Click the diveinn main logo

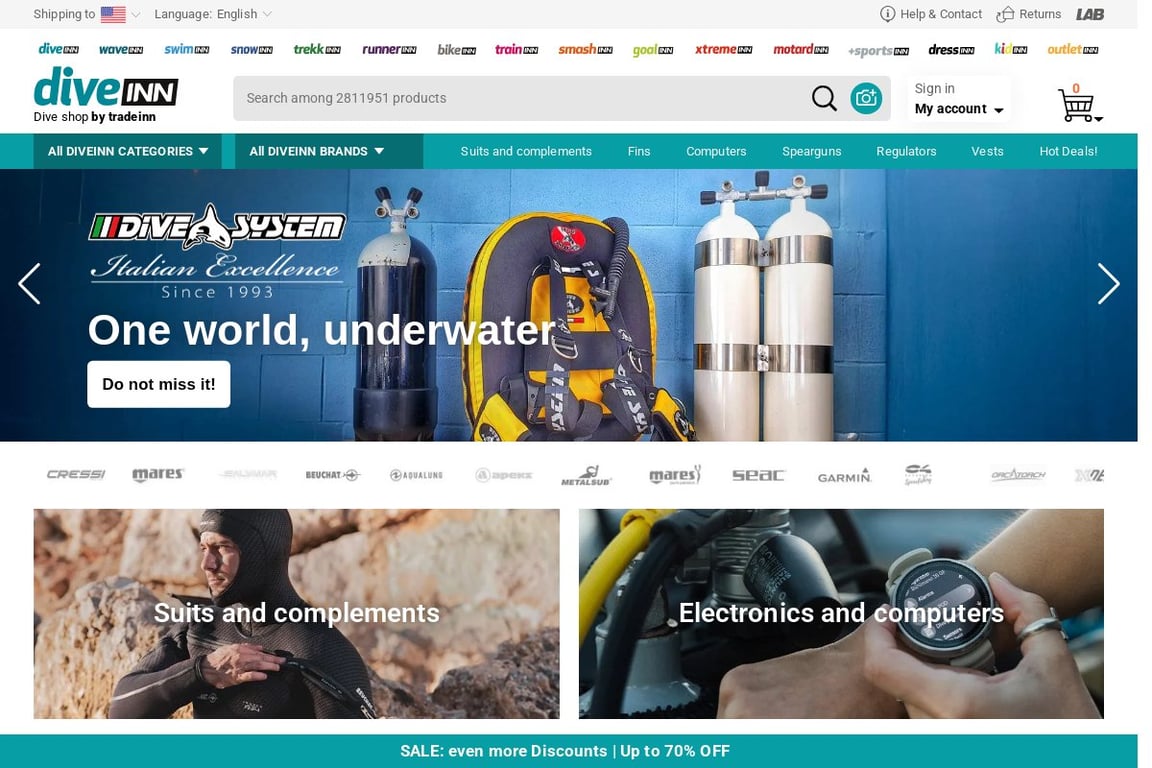106,87
